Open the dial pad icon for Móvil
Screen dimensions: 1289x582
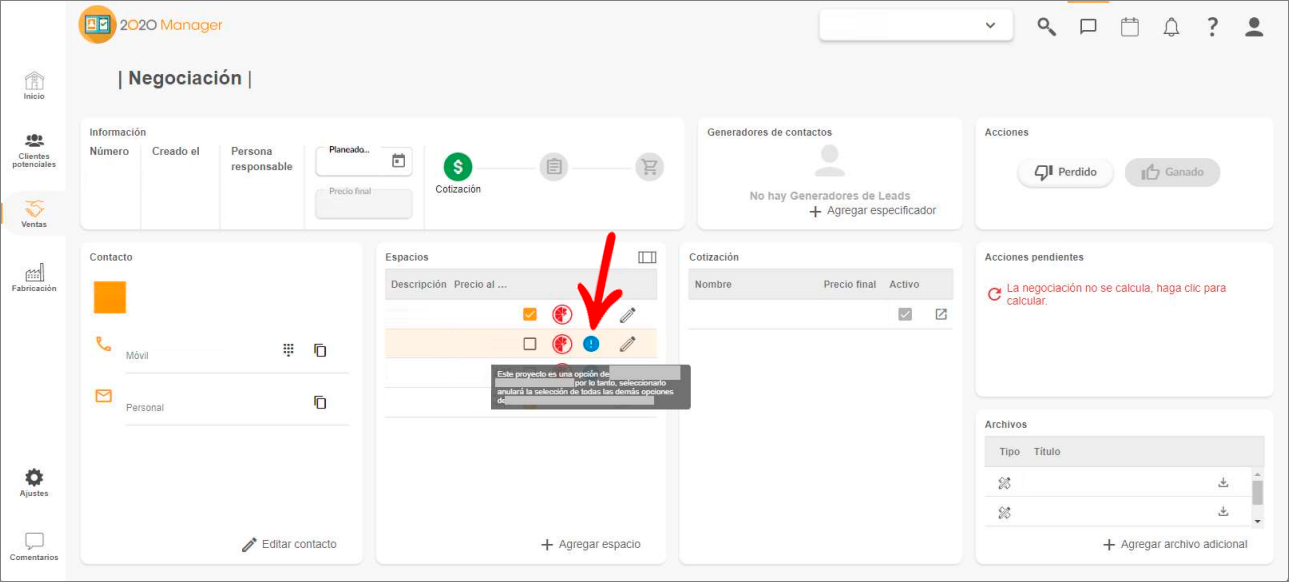pyautogui.click(x=288, y=350)
